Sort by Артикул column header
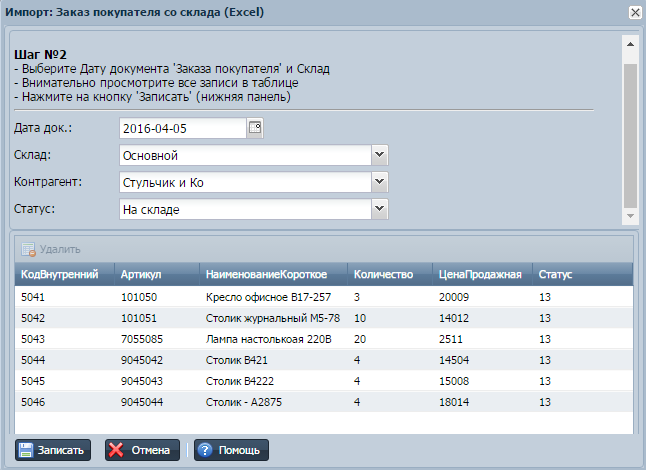The width and height of the screenshot is (646, 470). click(x=157, y=274)
